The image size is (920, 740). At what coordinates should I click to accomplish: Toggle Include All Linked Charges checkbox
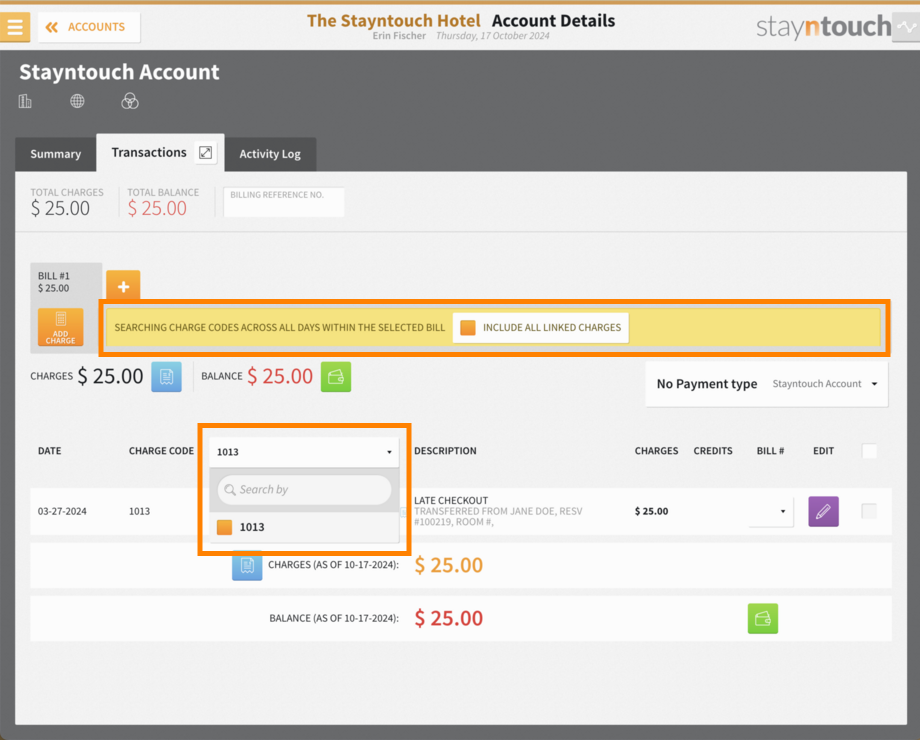468,327
